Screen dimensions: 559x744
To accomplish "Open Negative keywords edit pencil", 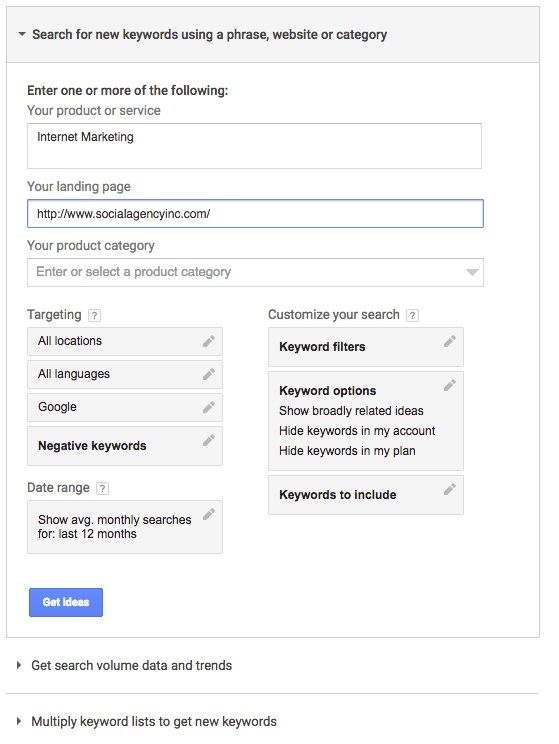I will pos(209,440).
